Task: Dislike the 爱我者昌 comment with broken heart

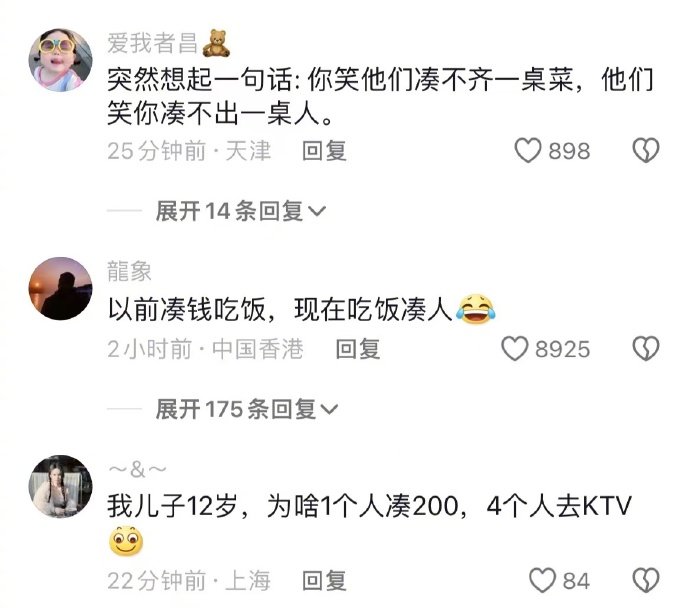Action: pyautogui.click(x=646, y=150)
